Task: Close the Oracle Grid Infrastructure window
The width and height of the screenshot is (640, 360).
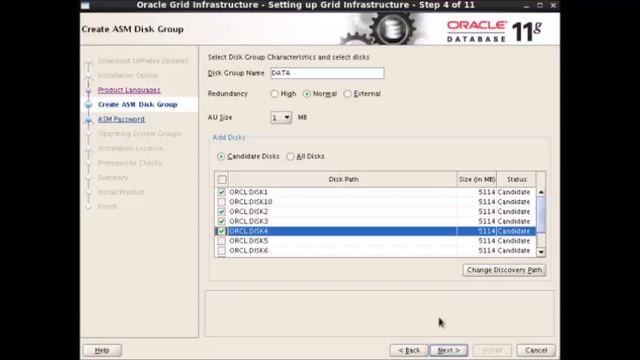Action: pos(553,5)
